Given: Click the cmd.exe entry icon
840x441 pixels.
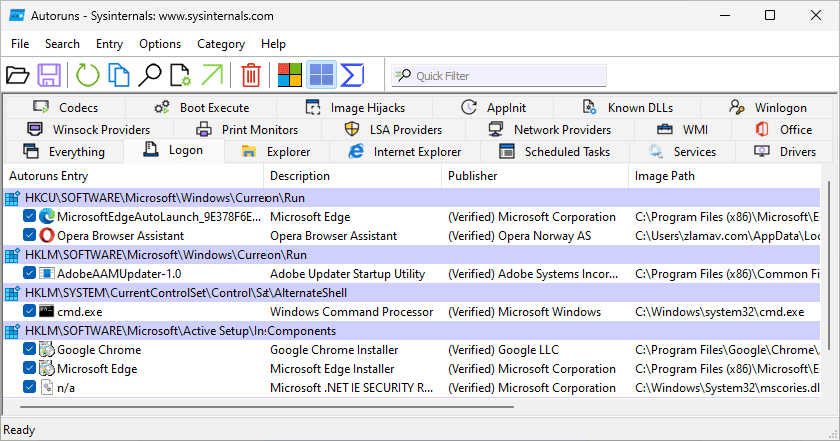Looking at the screenshot, I should pos(47,311).
